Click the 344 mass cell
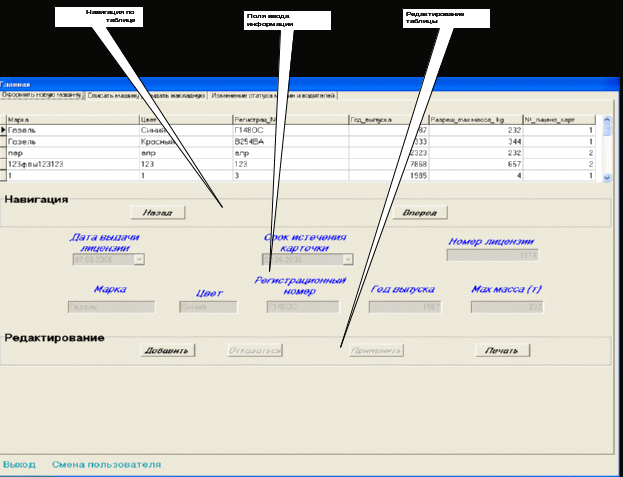Screen dimensions: 623x477 click(x=476, y=141)
